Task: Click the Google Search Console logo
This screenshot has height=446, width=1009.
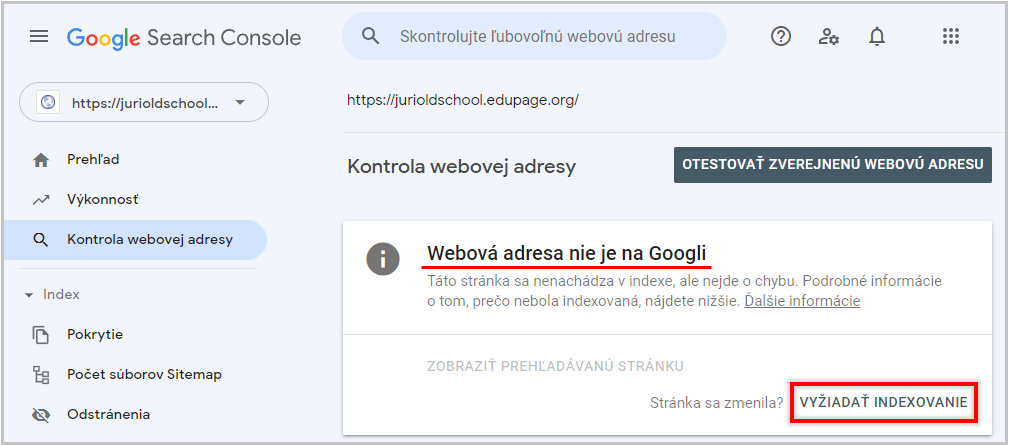Action: (x=183, y=37)
